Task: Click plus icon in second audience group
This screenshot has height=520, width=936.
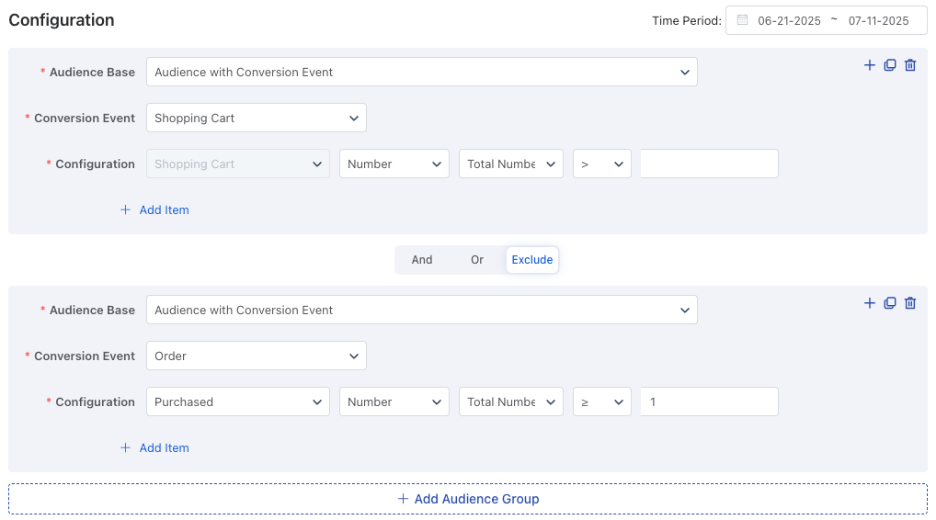Action: 869,303
